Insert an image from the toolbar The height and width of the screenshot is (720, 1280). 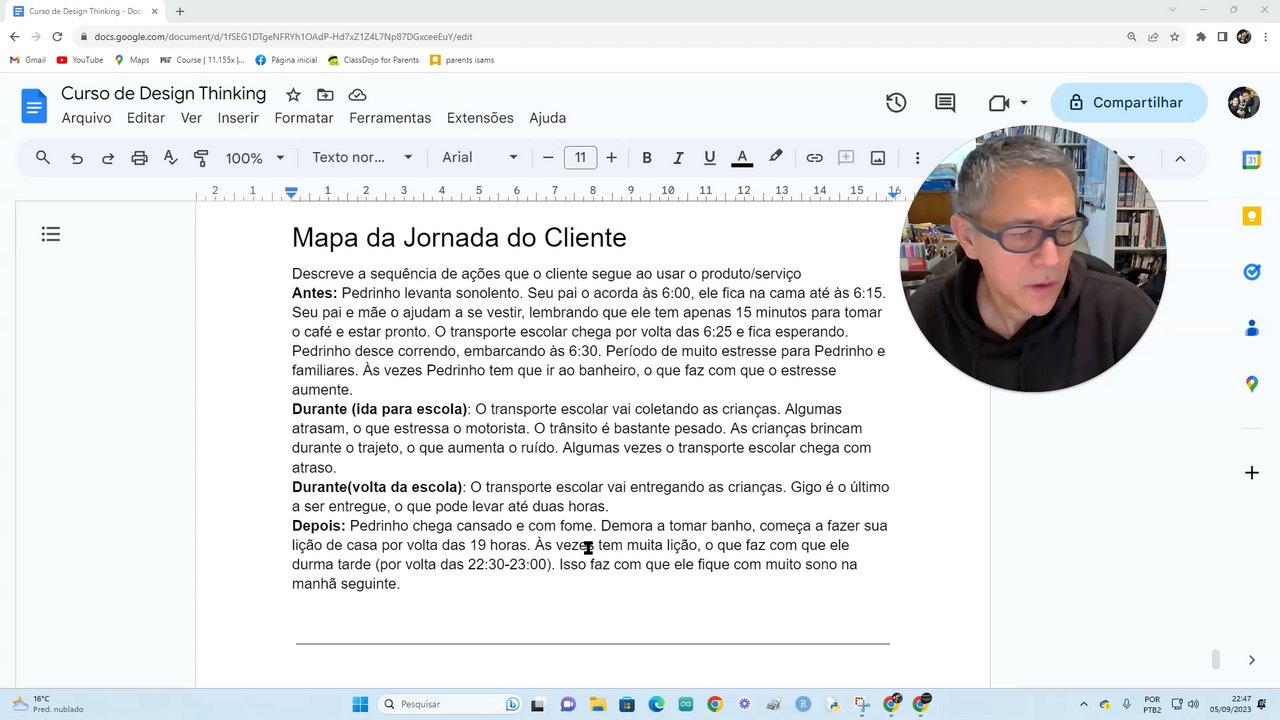pos(878,158)
